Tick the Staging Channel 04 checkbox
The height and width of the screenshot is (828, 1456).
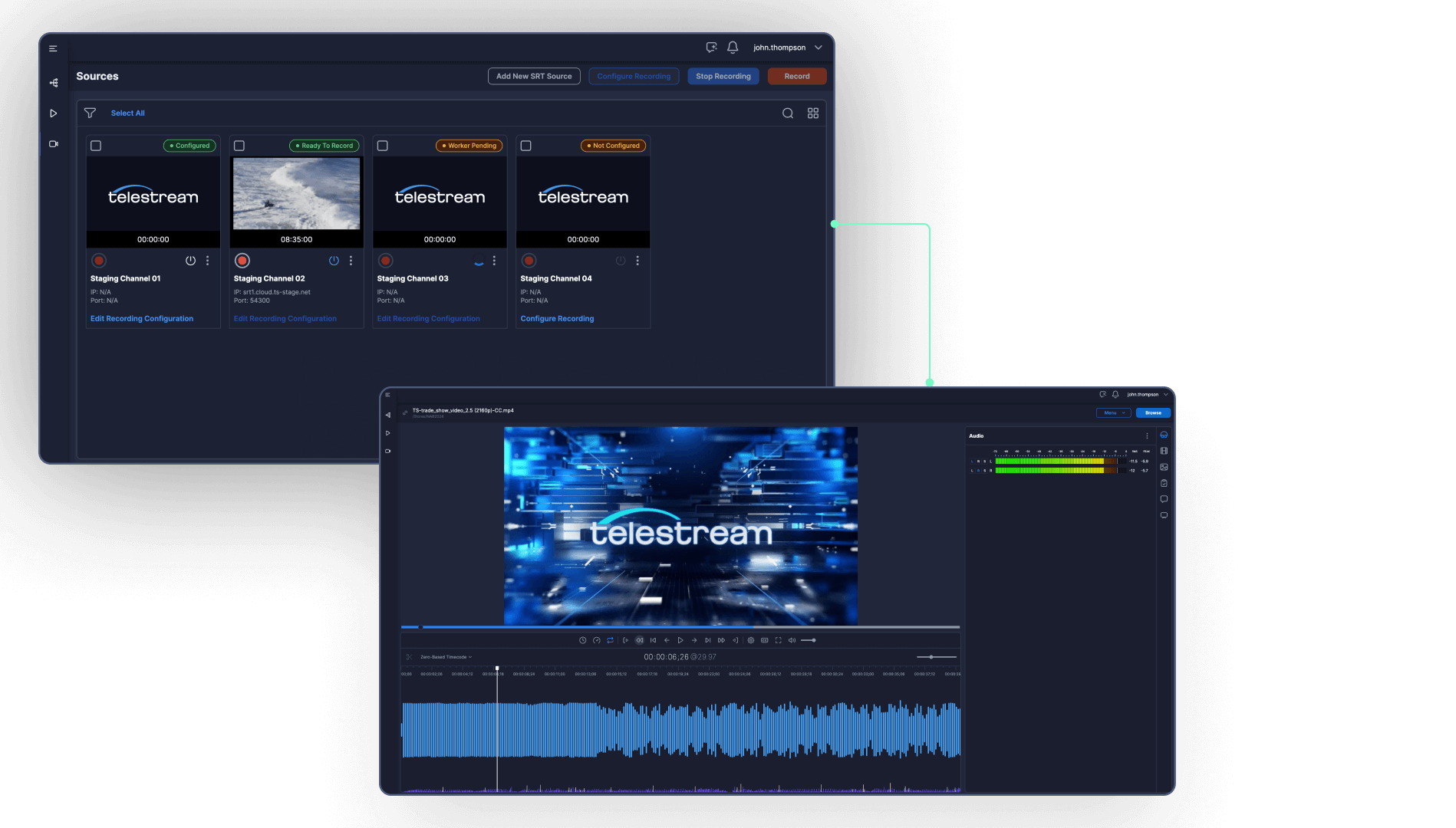pos(526,146)
